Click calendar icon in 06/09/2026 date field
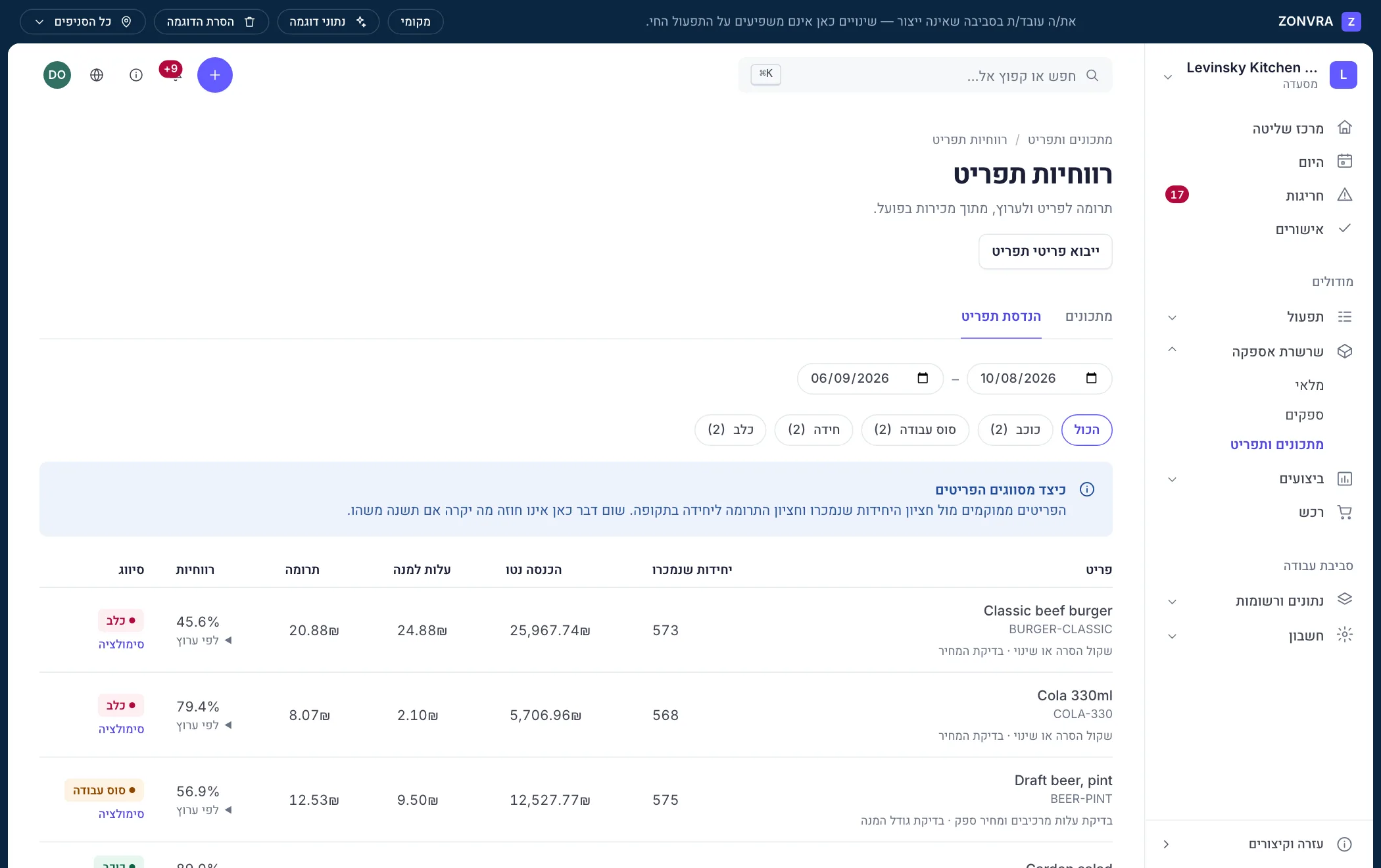The width and height of the screenshot is (1381, 868). coord(923,378)
